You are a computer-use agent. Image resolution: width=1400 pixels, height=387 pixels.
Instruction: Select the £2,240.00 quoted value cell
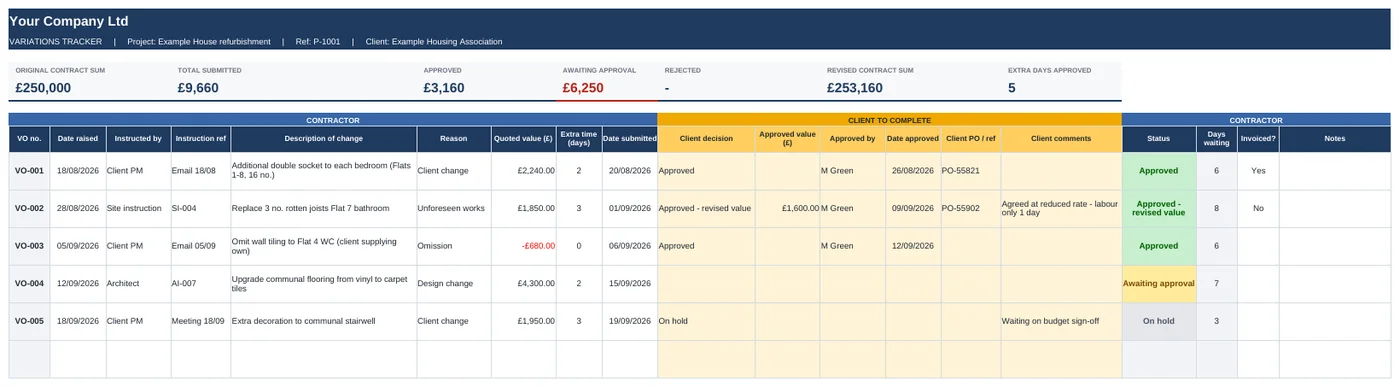(523, 171)
